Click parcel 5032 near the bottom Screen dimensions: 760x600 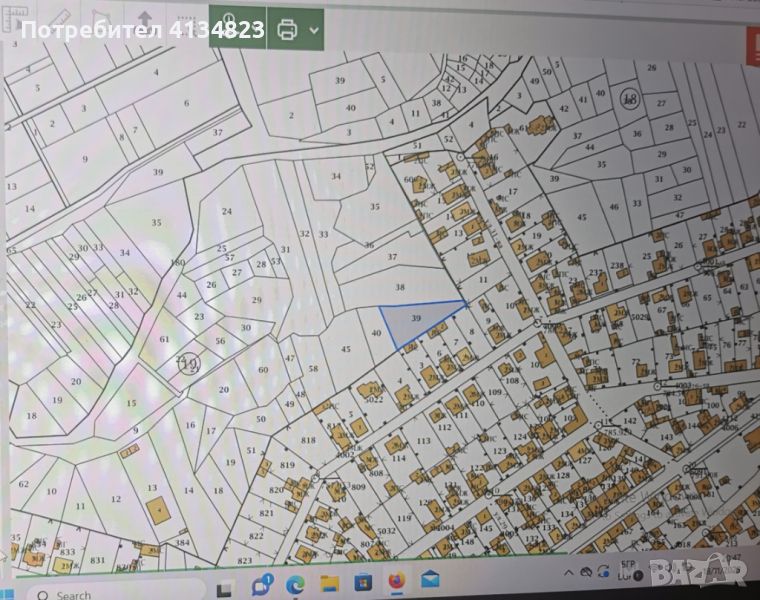click(x=386, y=531)
